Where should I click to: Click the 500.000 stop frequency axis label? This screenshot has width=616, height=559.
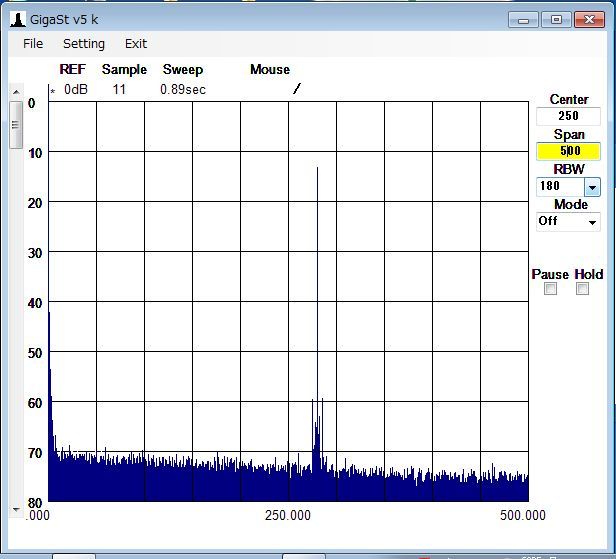(523, 515)
